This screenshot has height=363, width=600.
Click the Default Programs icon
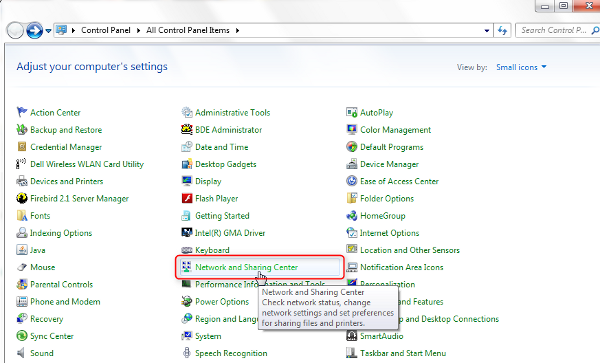[352, 147]
